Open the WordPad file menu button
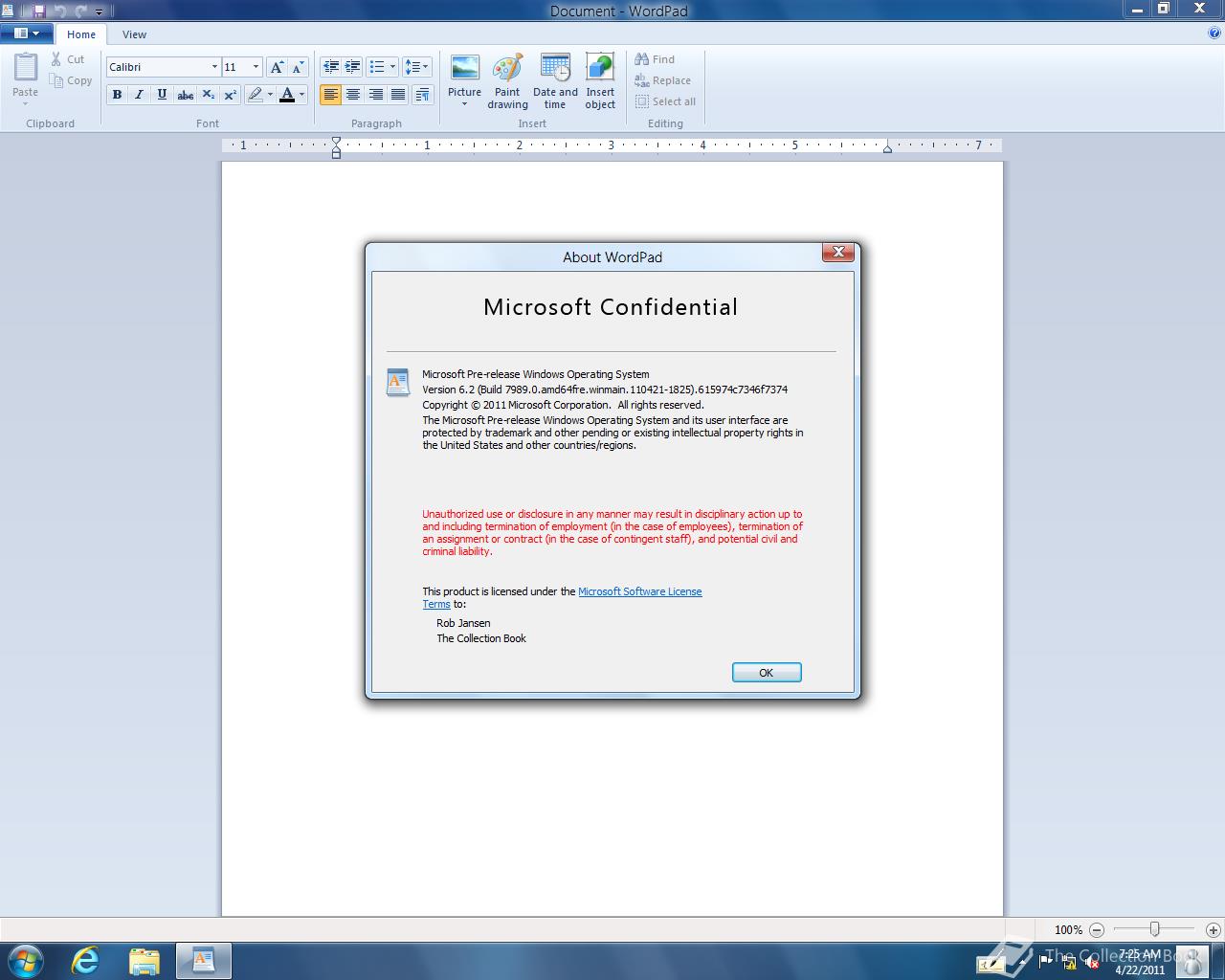1225x980 pixels. tap(27, 33)
